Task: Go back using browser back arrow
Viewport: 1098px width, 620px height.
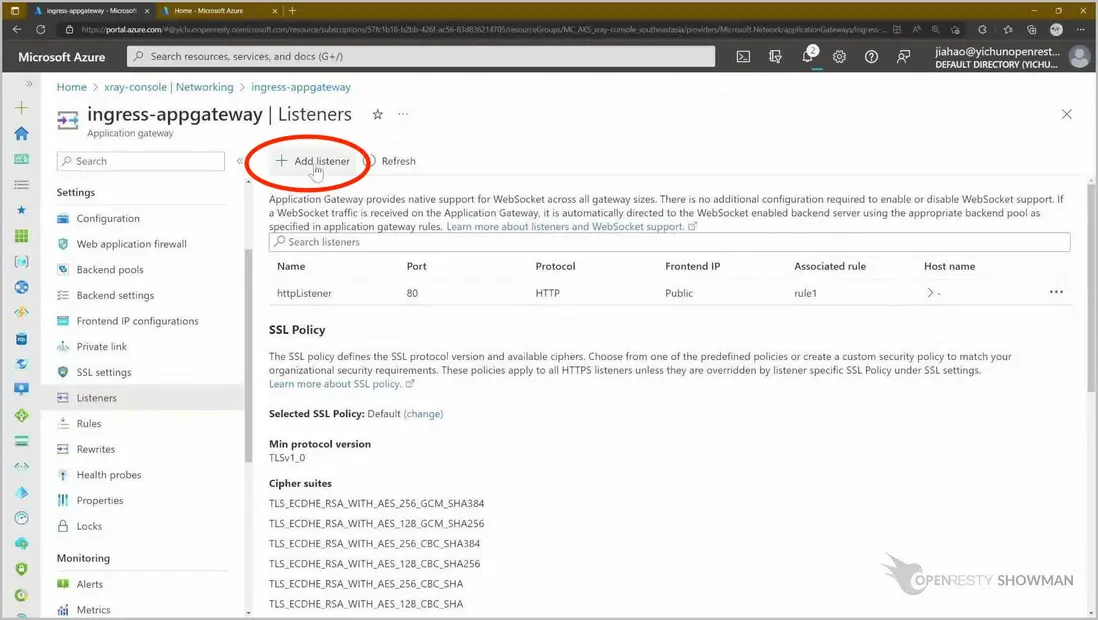Action: coord(17,29)
